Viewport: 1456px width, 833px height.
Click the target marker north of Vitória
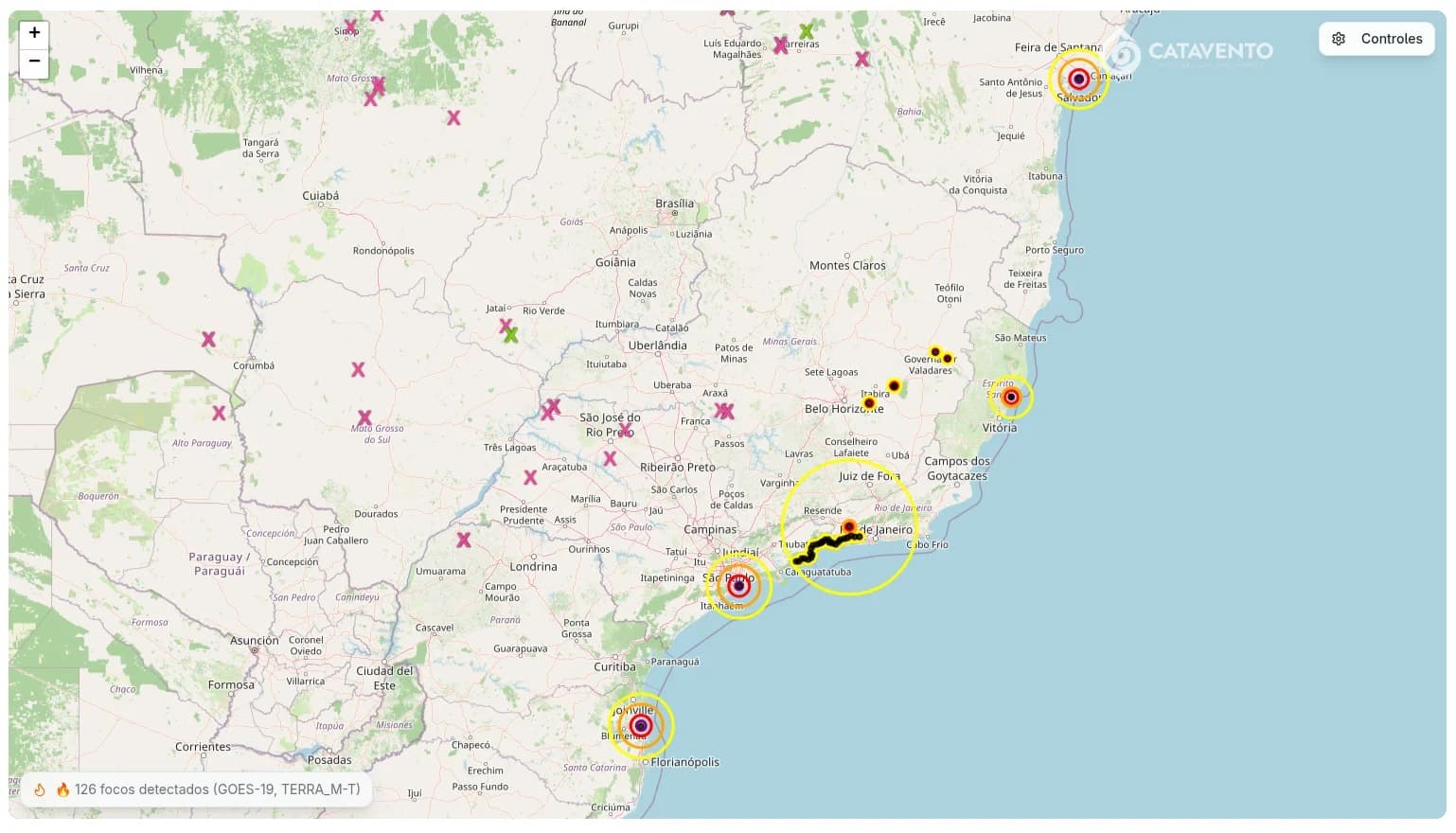(1011, 398)
